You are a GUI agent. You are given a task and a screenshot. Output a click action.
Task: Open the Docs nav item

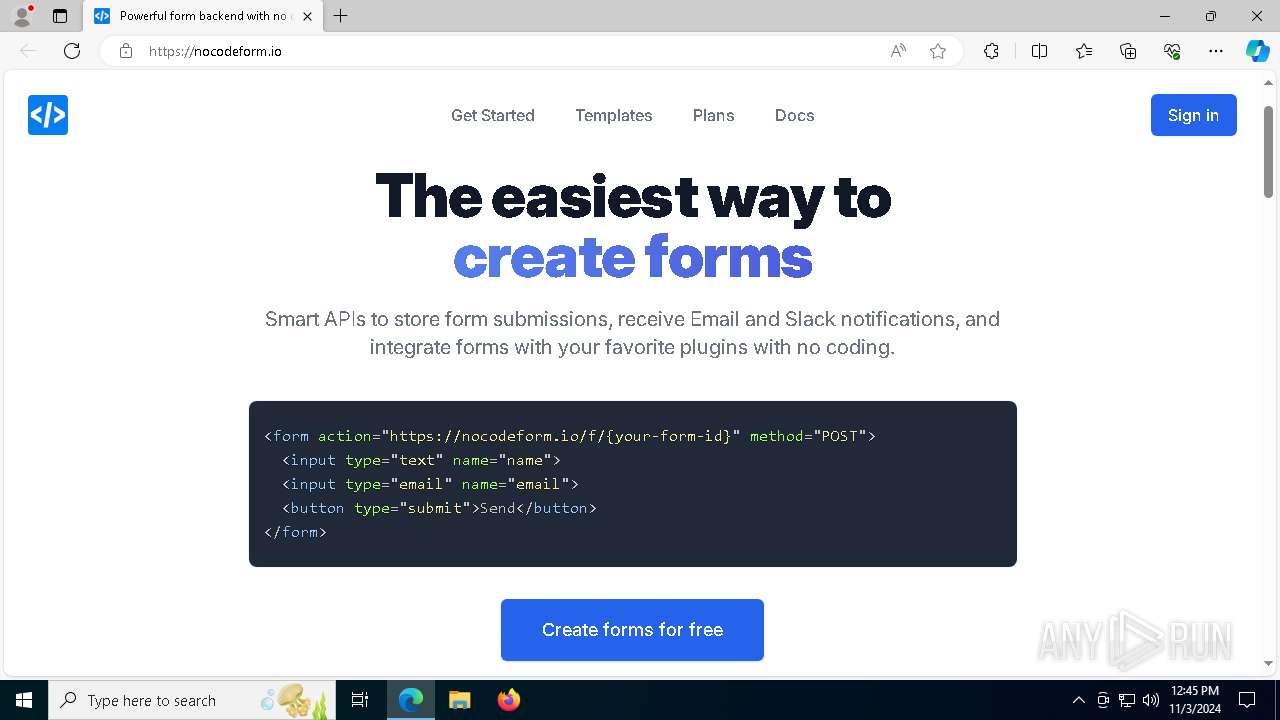coord(795,115)
